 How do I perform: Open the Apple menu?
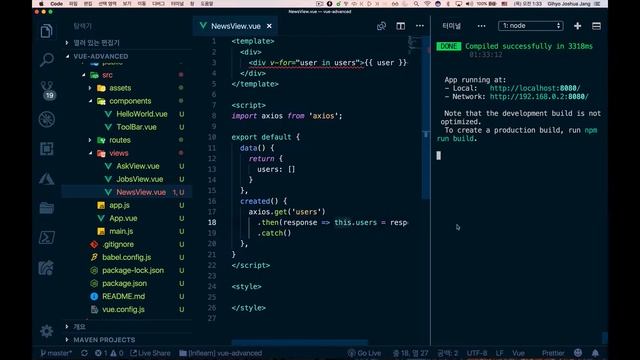[x=41, y=4]
